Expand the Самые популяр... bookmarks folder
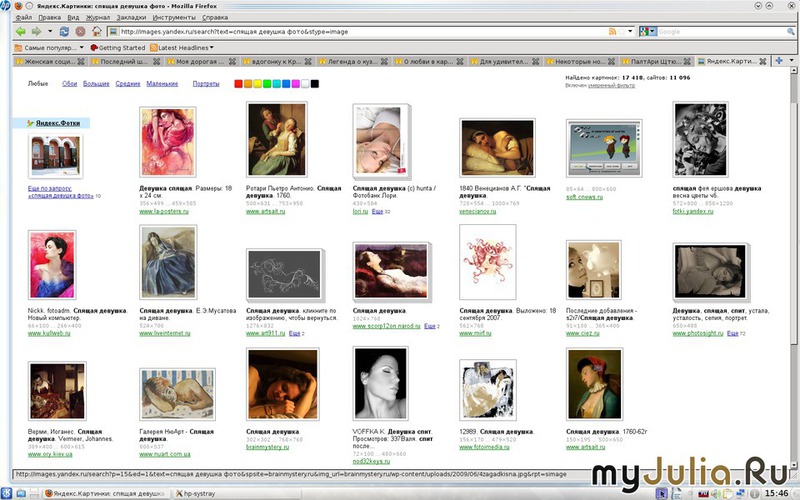Image resolution: width=800 pixels, height=500 pixels. tap(49, 47)
